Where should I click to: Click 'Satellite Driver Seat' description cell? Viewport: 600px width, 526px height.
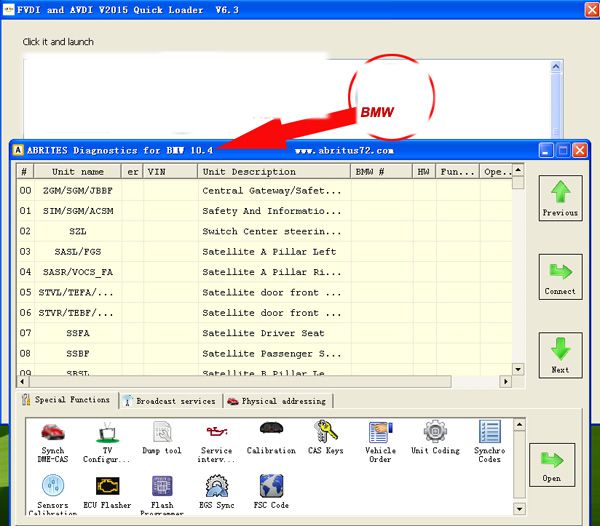(274, 333)
